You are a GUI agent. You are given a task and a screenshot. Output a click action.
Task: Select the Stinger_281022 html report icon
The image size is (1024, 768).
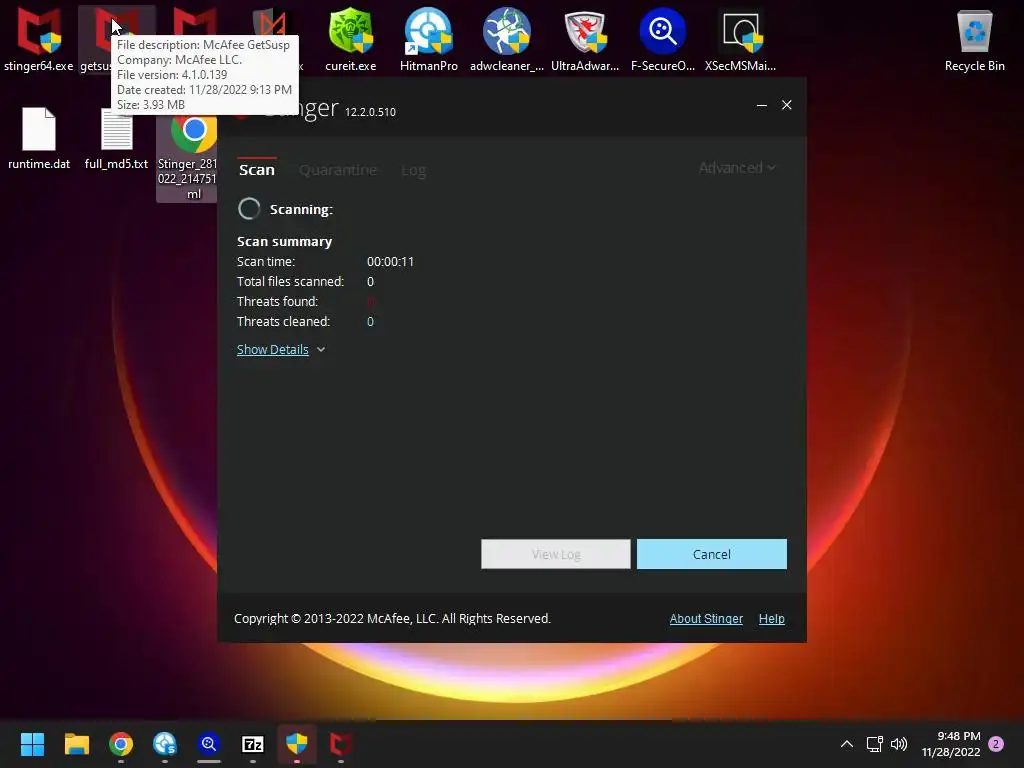coord(187,159)
